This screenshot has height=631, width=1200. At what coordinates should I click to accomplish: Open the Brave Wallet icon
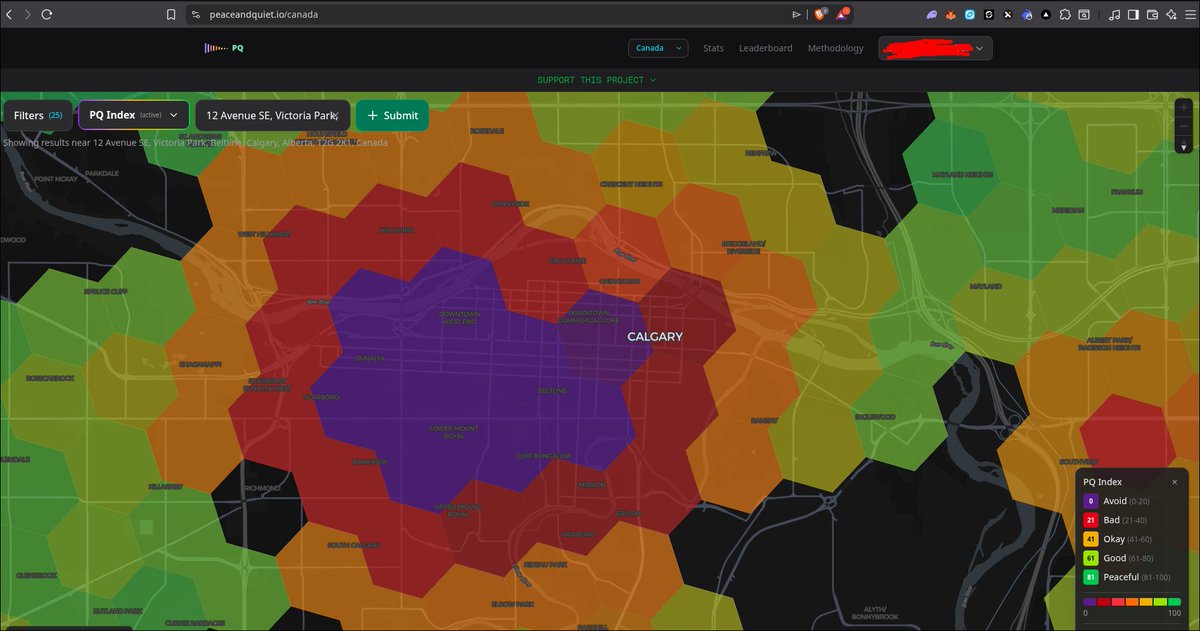point(1152,15)
